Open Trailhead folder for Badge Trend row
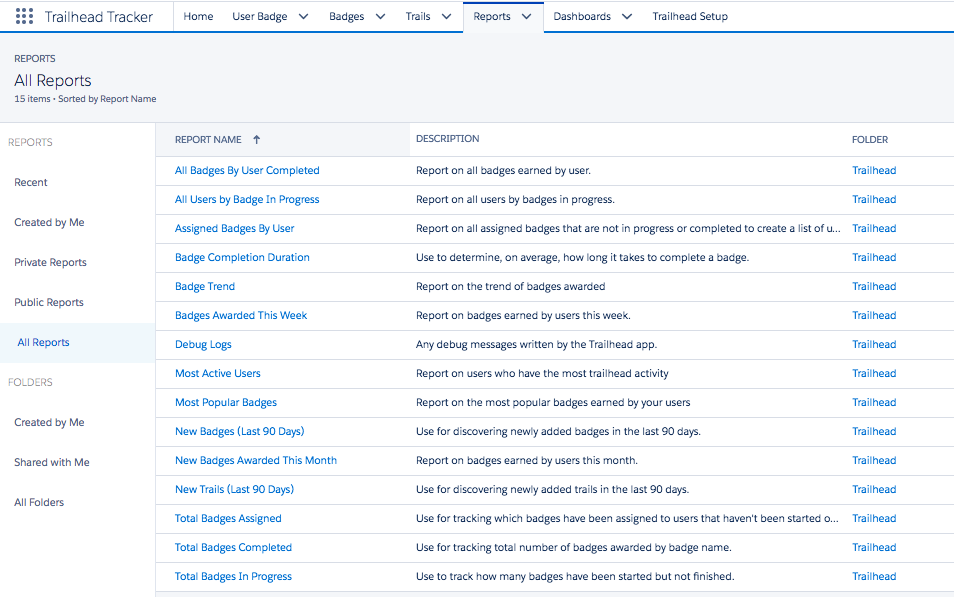Image resolution: width=954 pixels, height=597 pixels. (x=873, y=287)
